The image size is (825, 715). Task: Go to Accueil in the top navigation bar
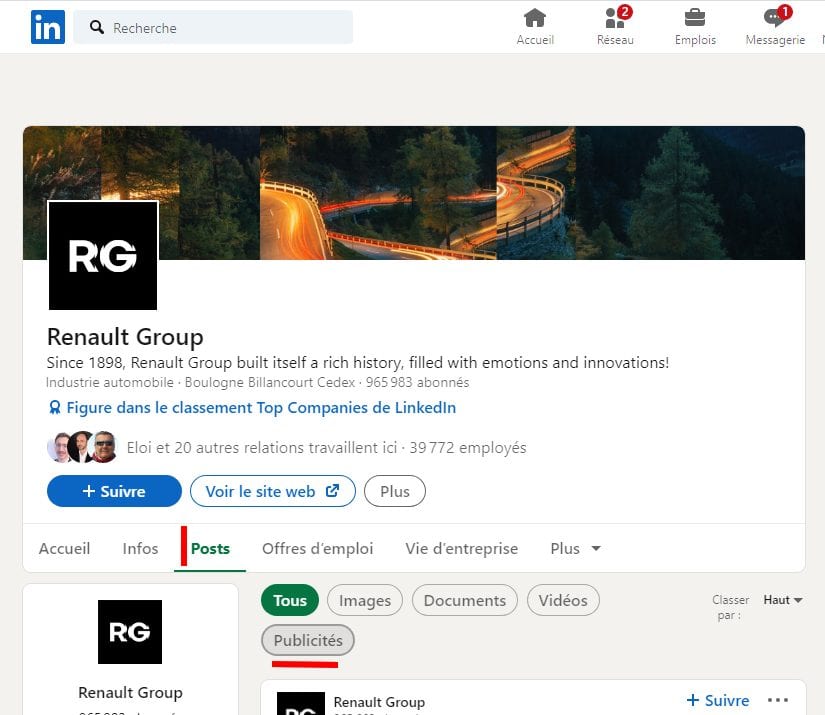click(535, 27)
